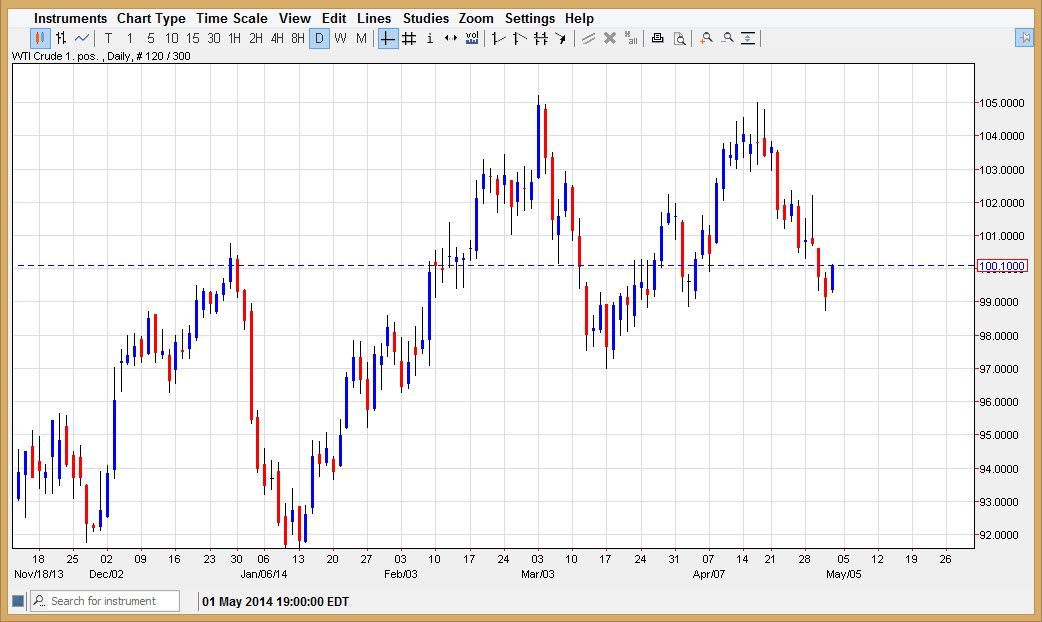Screen dimensions: 1042x622
Task: Delete all drawn lines with X-all icon
Action: click(x=629, y=38)
